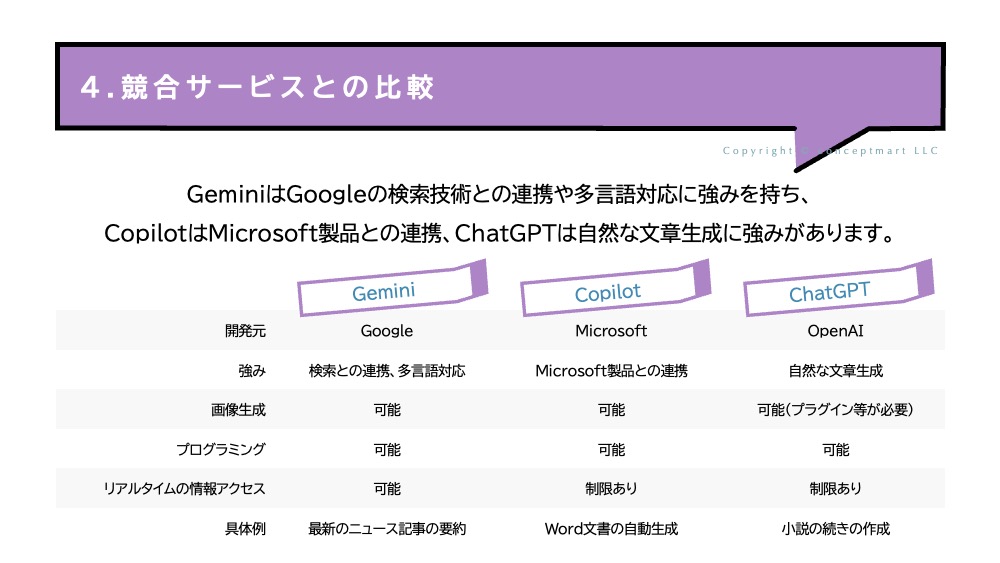Image resolution: width=1000 pixels, height=563 pixels.
Task: Click '可能(プラグイン等が必要)' cell
Action: coord(835,410)
